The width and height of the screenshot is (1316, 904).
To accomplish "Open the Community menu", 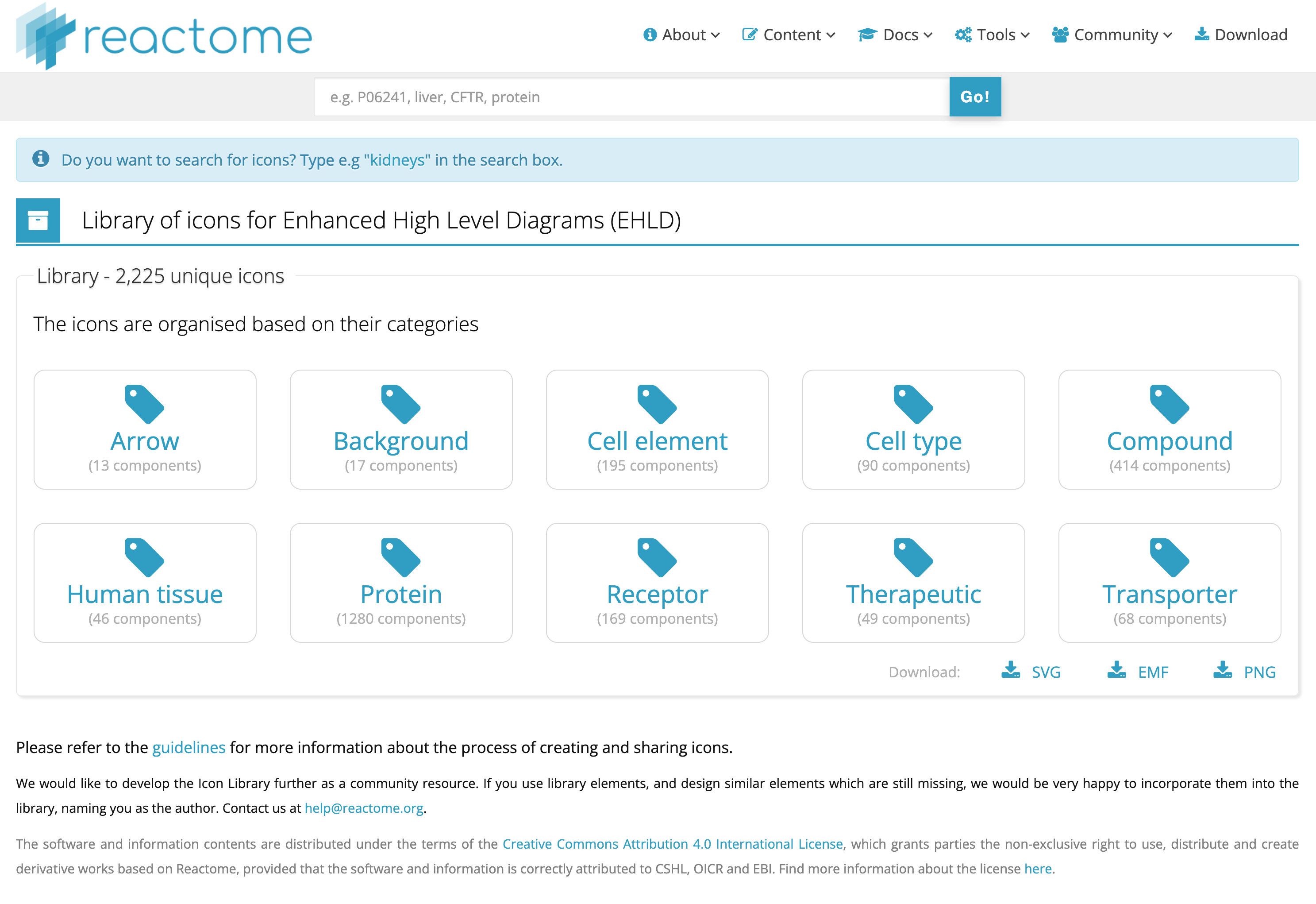I will (x=1112, y=35).
